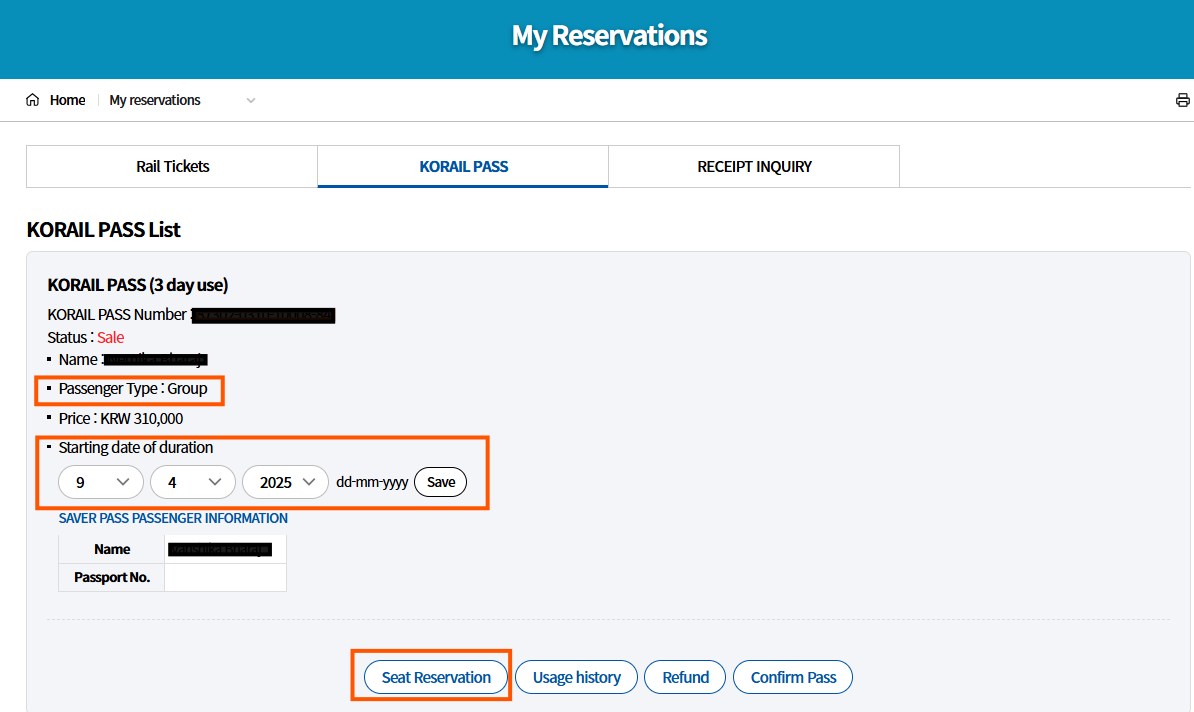Switch to the Rail Tickets tab
Screen dimensions: 1194x712
[171, 166]
